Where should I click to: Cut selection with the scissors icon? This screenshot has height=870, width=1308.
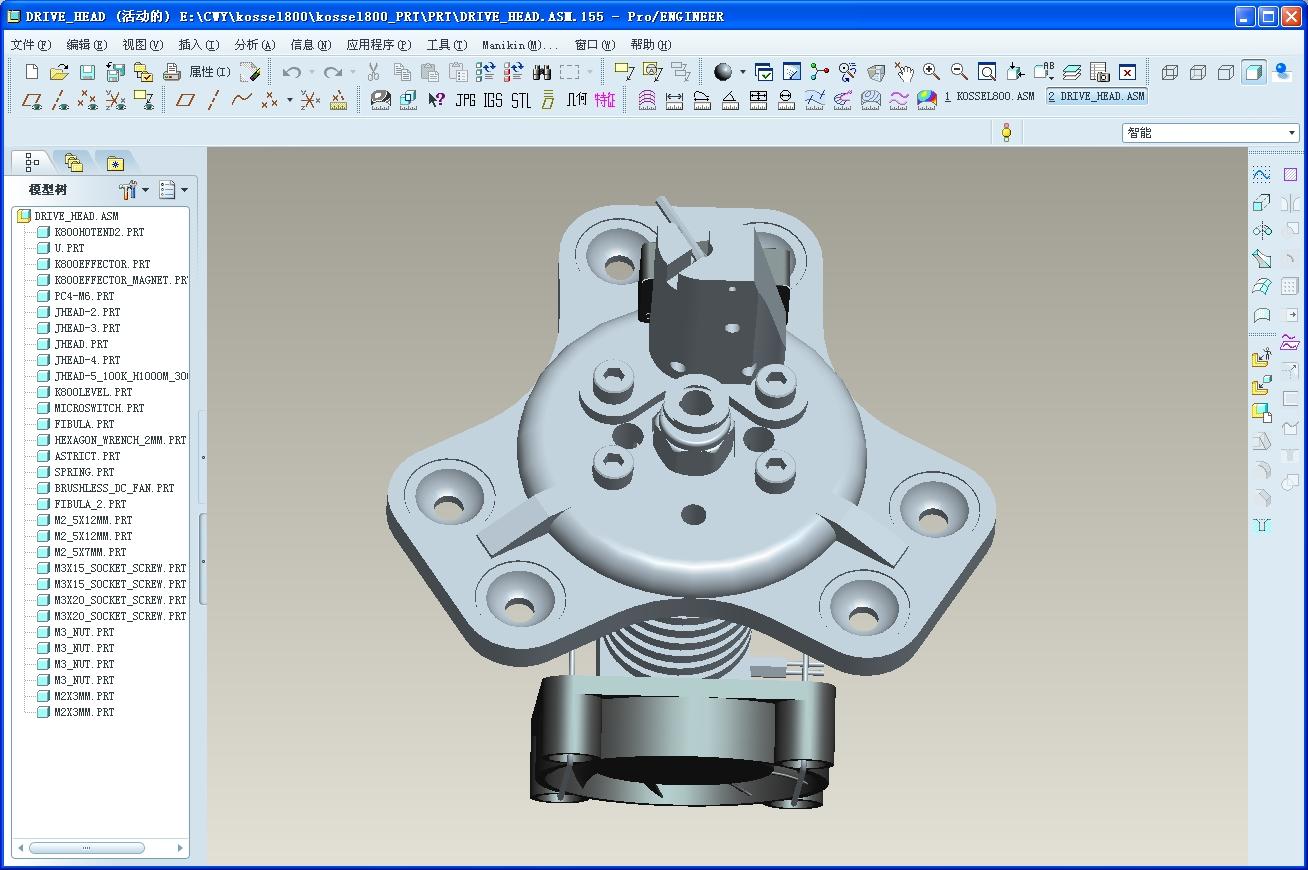click(x=374, y=72)
